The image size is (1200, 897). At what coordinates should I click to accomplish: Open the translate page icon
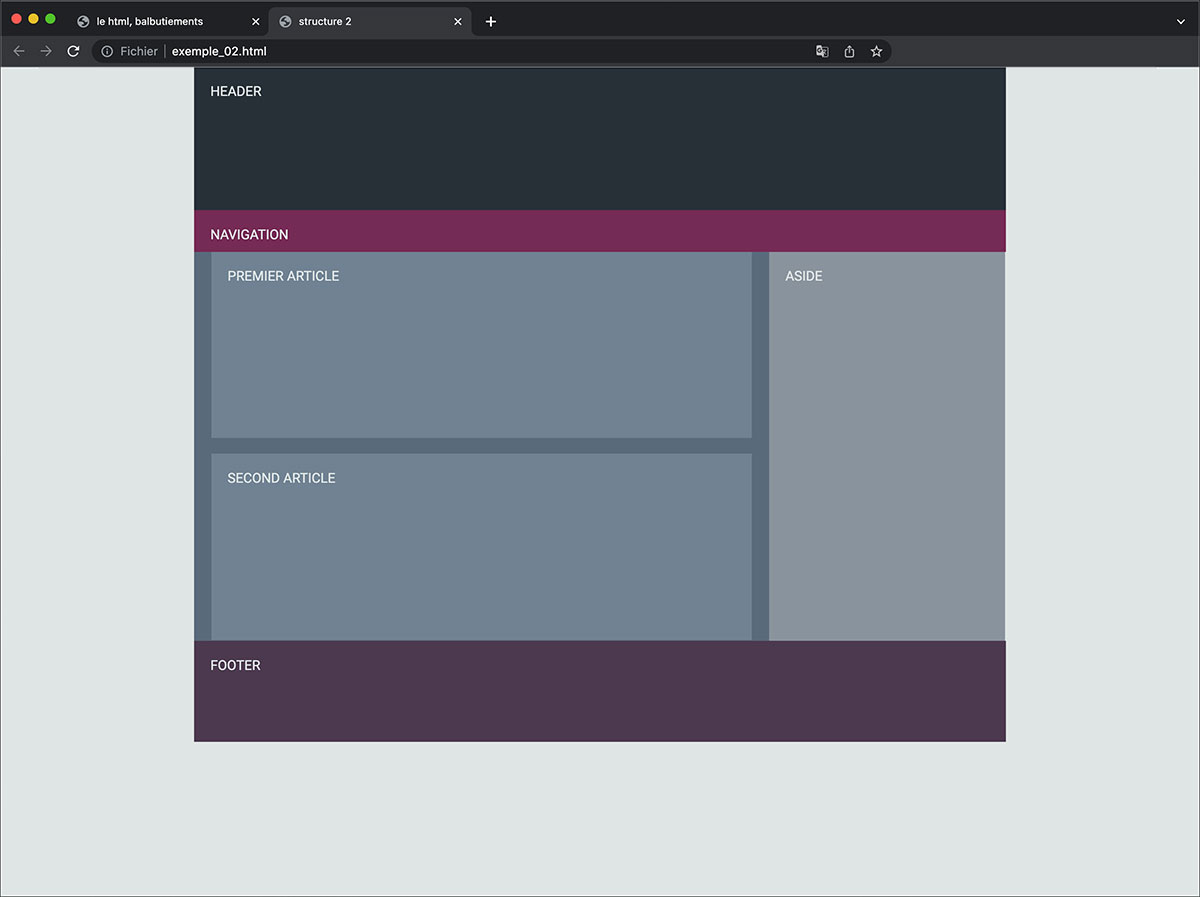822,51
